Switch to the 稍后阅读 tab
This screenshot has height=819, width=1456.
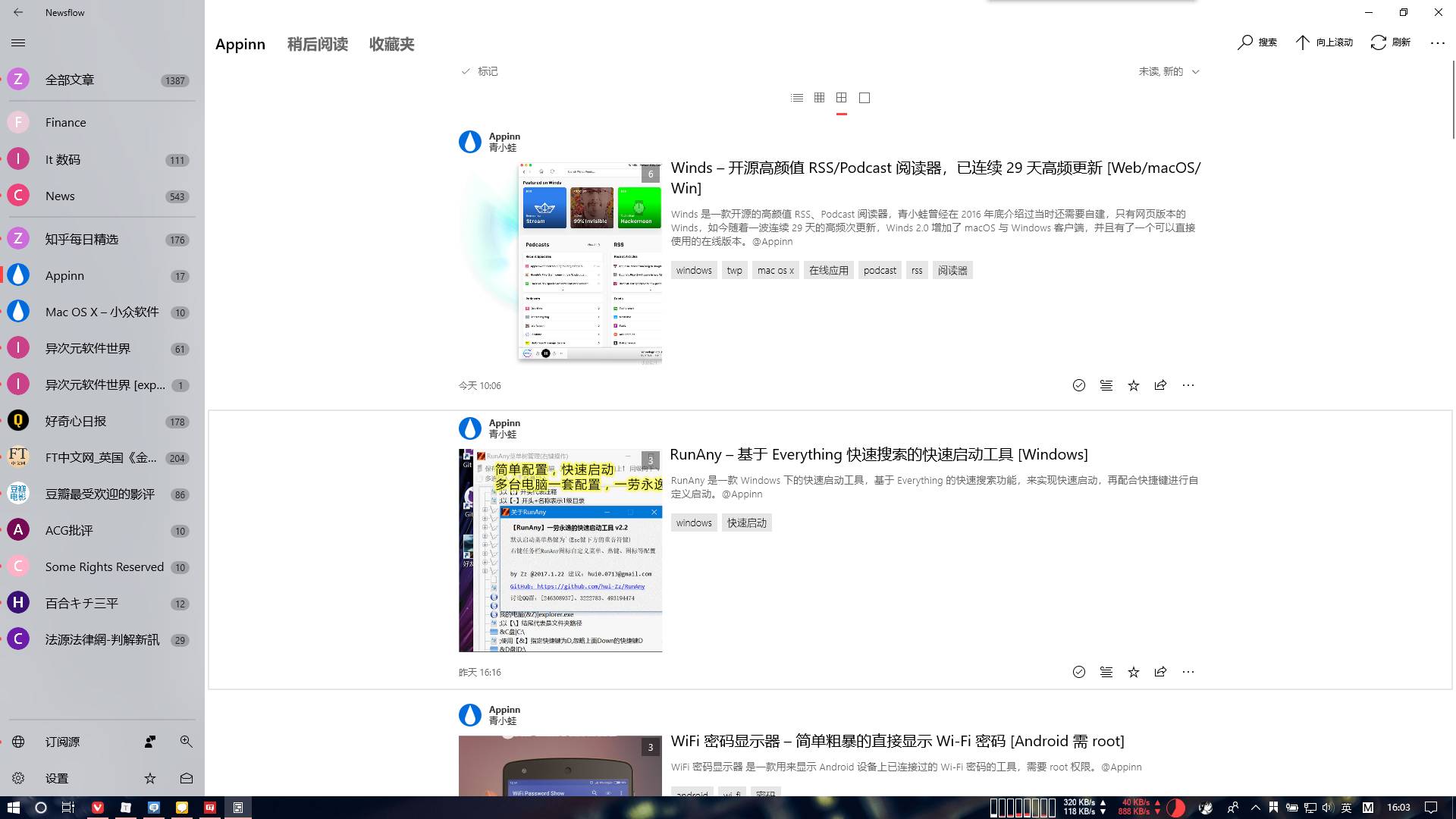pyautogui.click(x=317, y=44)
